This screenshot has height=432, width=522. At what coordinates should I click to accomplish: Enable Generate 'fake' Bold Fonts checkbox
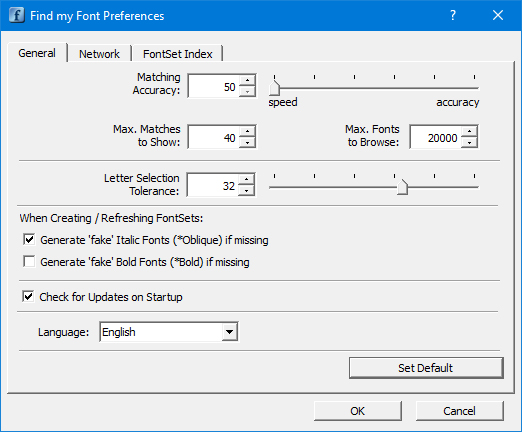29,261
